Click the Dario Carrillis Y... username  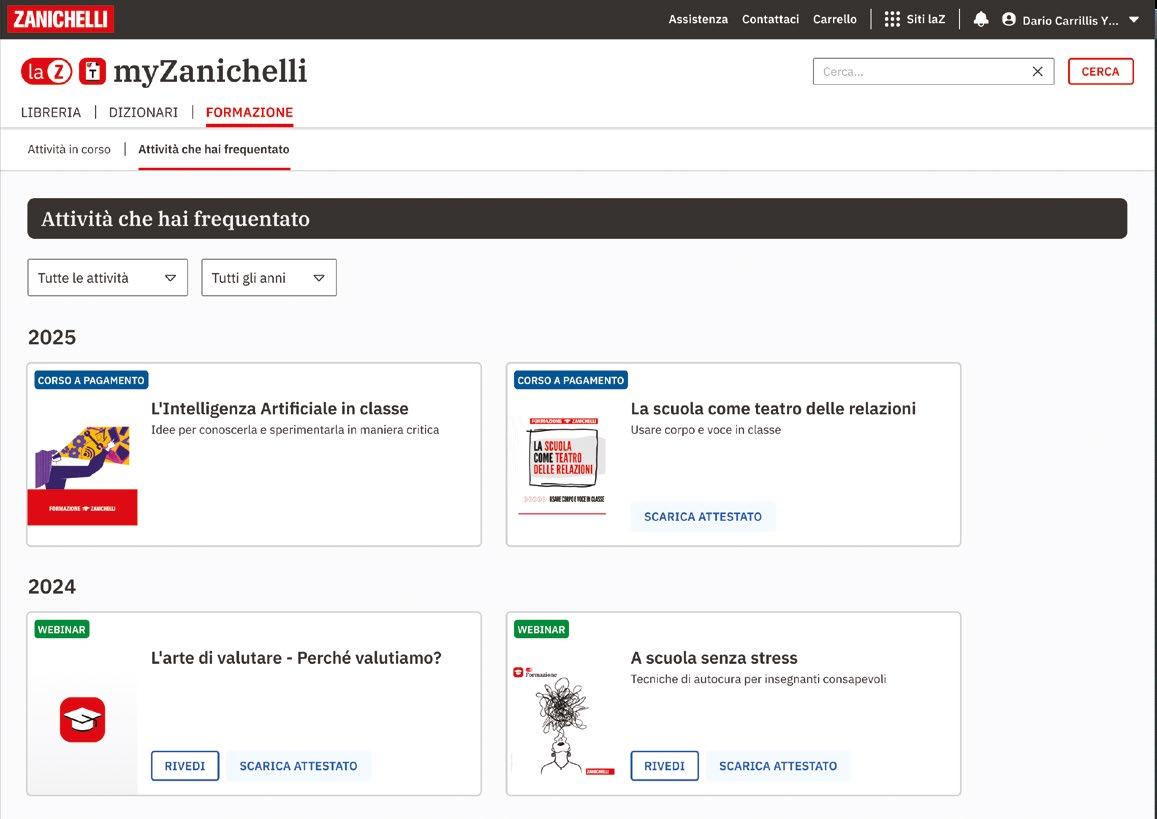tap(1070, 21)
